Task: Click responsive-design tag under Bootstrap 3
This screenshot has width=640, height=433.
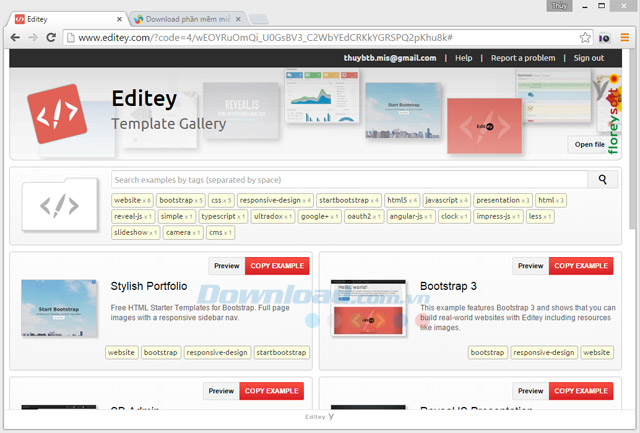Action: click(x=544, y=352)
